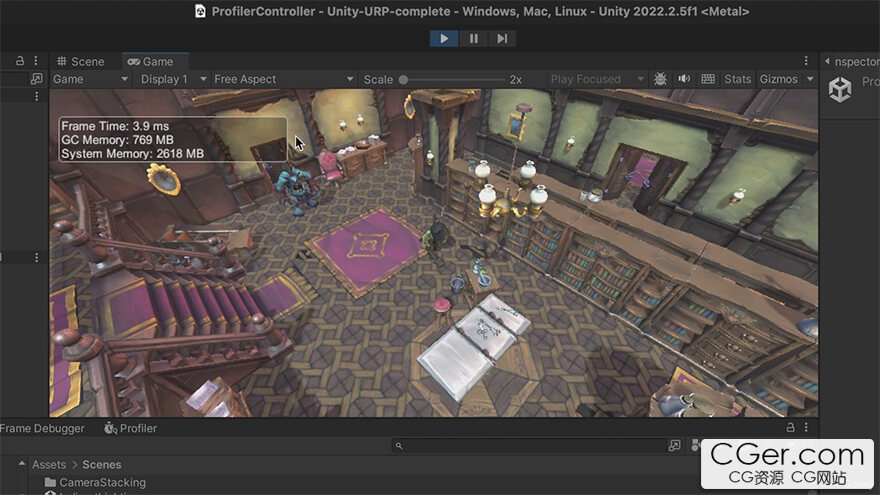This screenshot has height=495, width=880.
Task: Select the Game tab
Action: tap(150, 61)
